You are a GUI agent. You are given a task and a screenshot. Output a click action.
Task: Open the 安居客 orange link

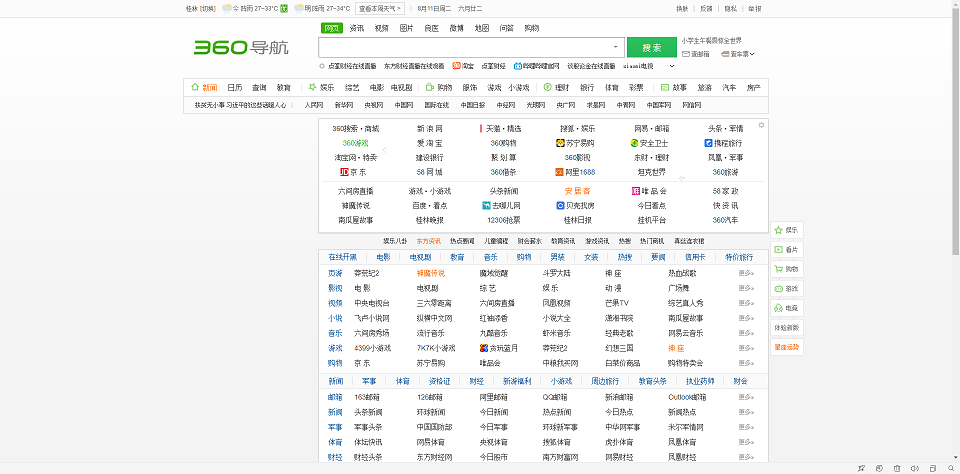coord(577,191)
